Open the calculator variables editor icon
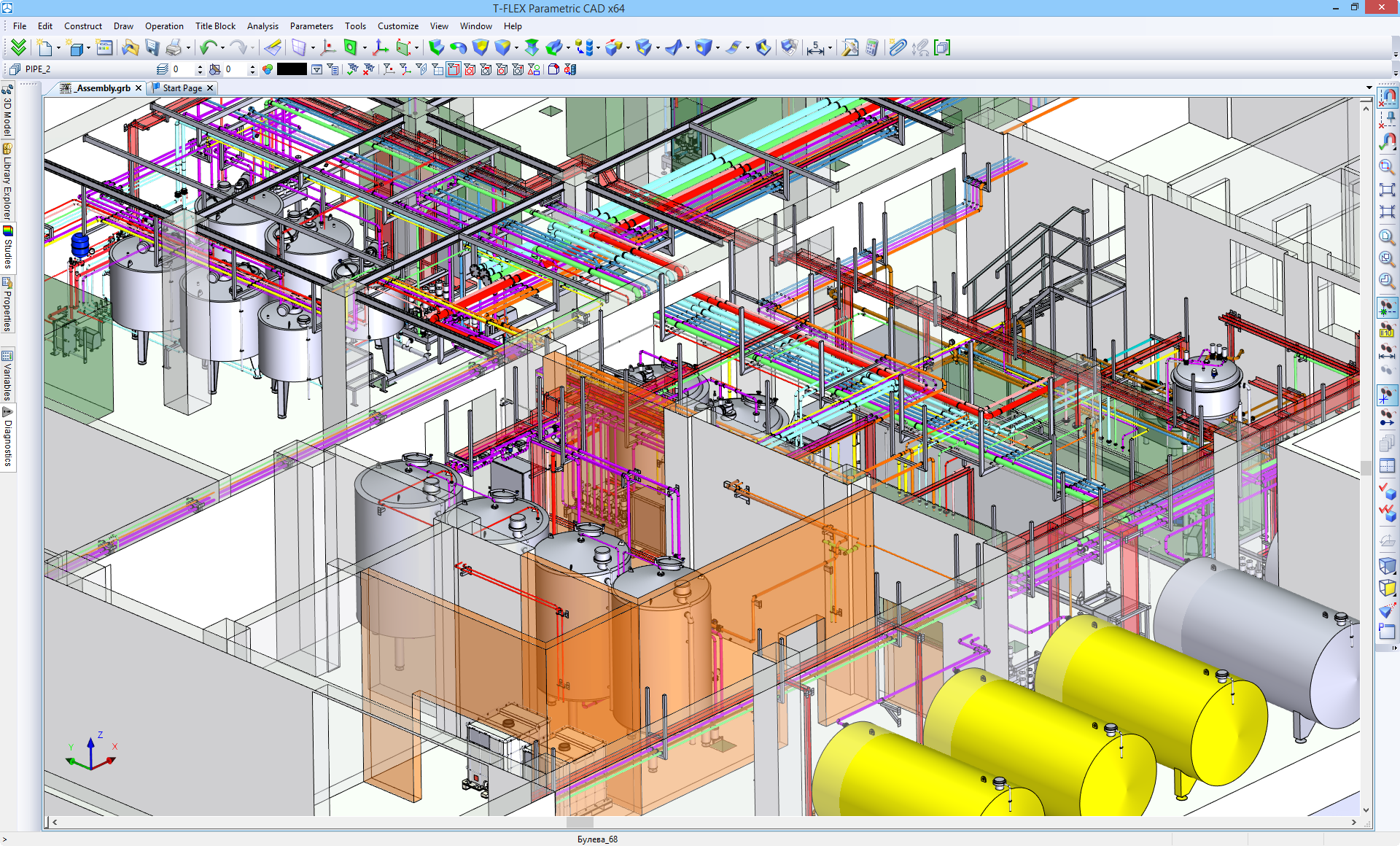Viewport: 1400px width, 846px height. click(872, 47)
